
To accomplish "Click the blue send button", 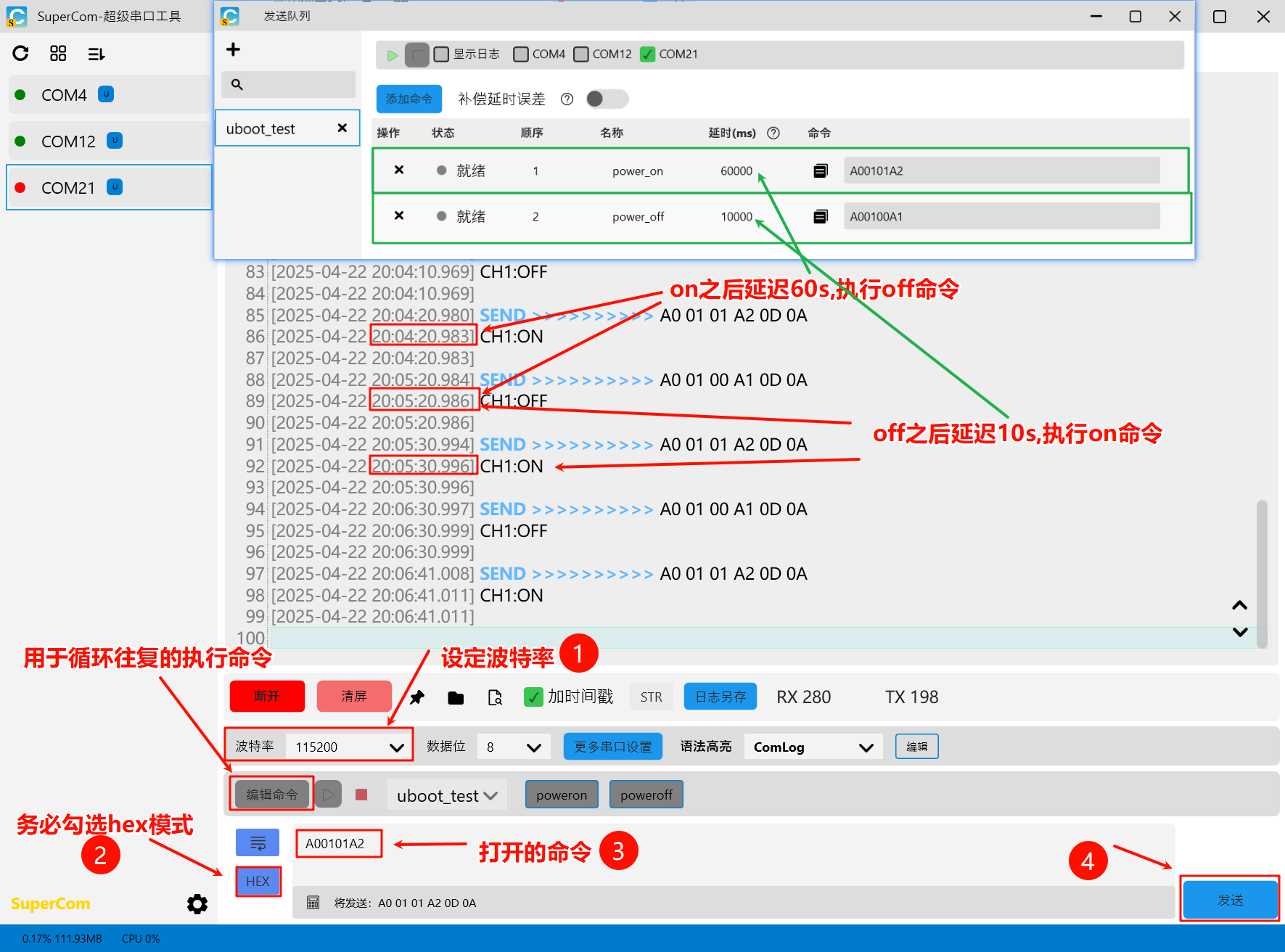I will pos(1231,900).
